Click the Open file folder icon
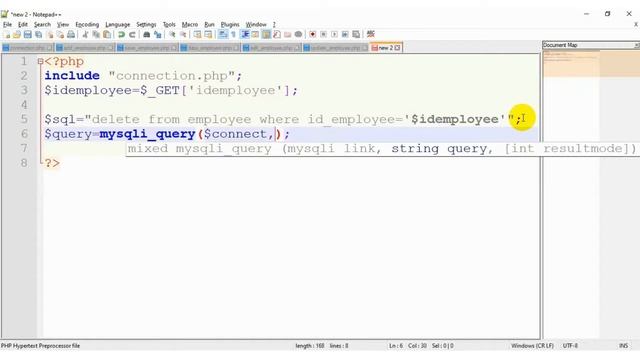640x360 pixels. tap(17, 35)
